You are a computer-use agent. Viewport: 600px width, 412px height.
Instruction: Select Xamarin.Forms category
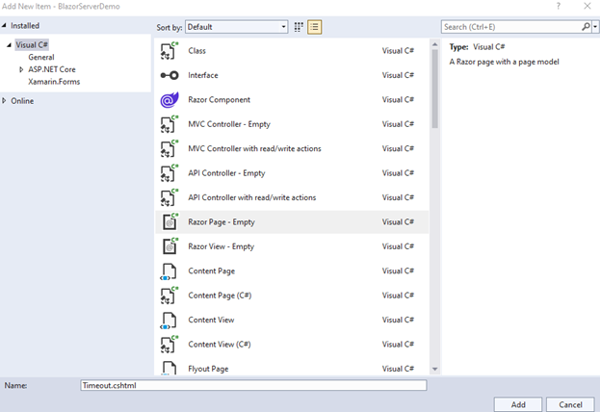click(55, 82)
